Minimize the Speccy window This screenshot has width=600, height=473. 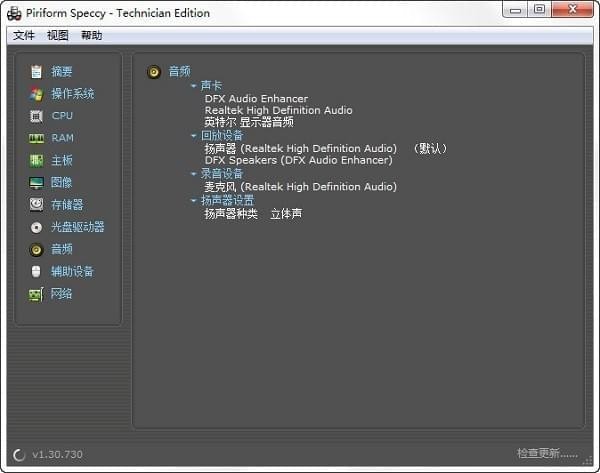(515, 10)
